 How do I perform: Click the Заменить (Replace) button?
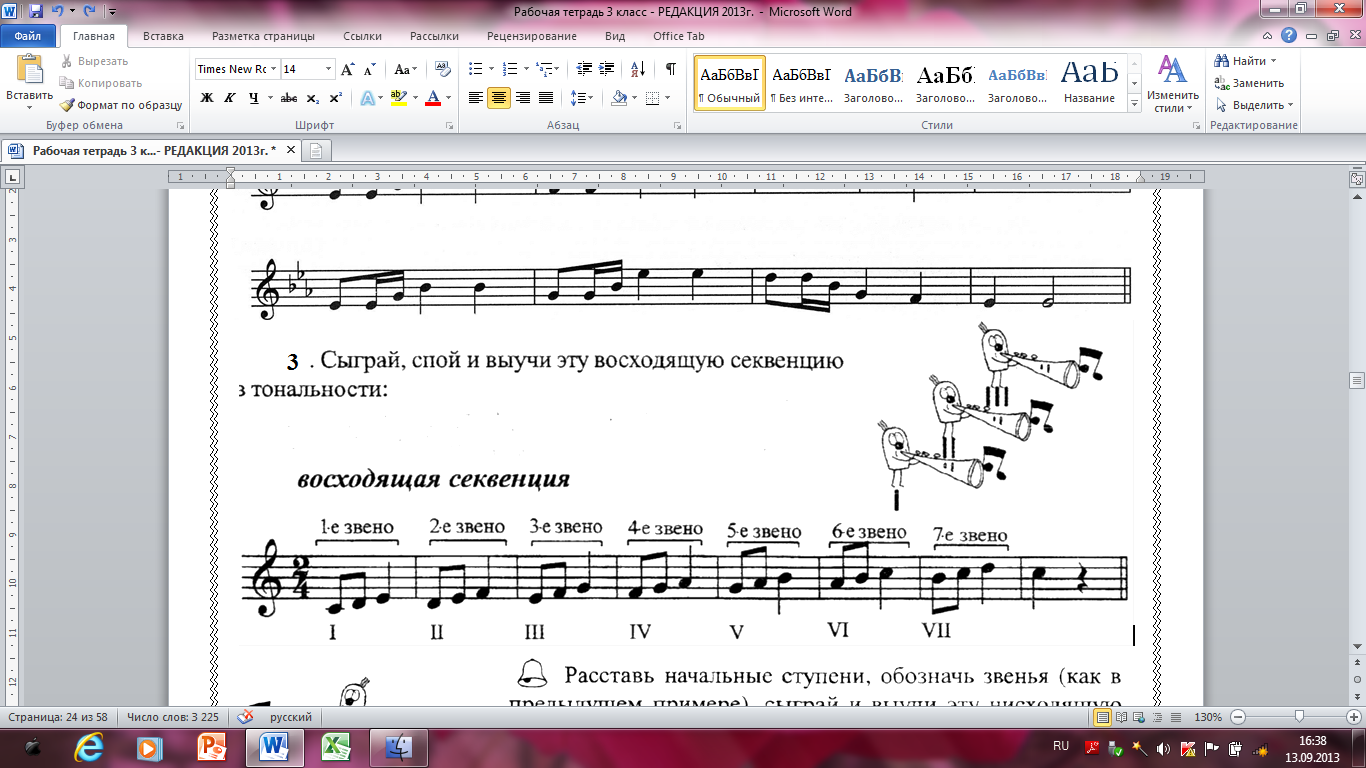coord(1251,83)
